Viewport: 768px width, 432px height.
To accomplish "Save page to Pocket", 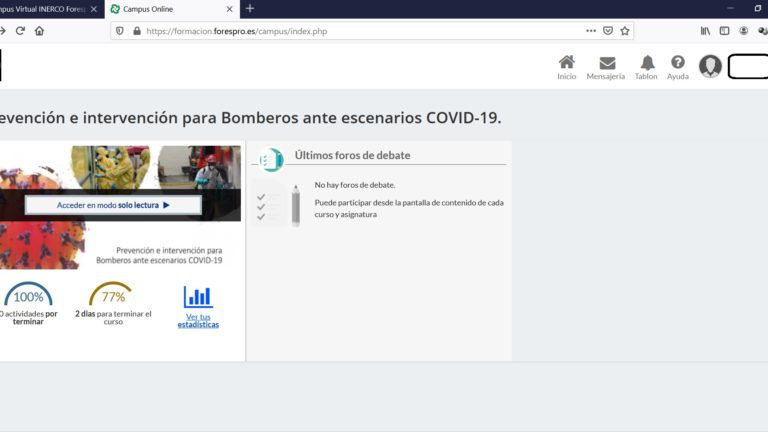I will pos(608,31).
